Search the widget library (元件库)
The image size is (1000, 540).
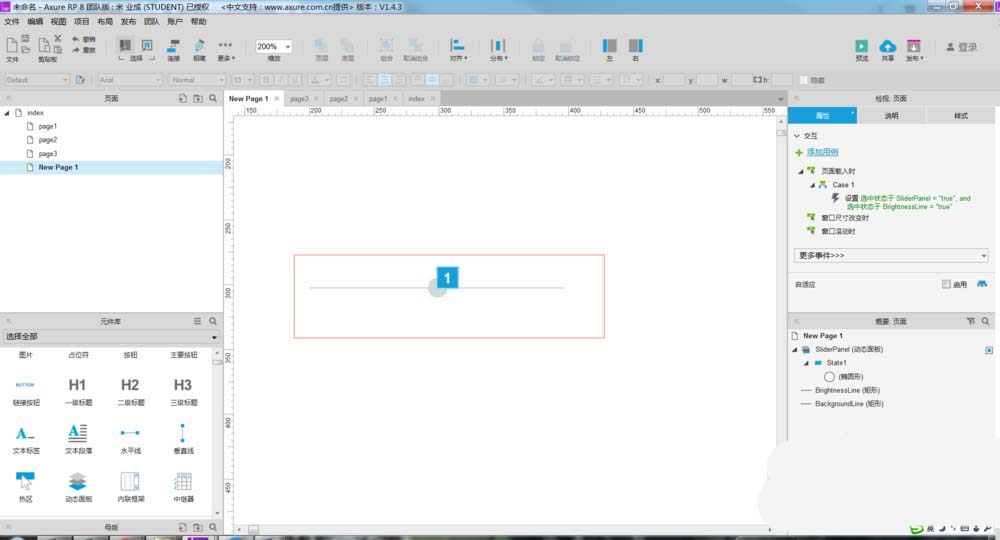pos(213,321)
